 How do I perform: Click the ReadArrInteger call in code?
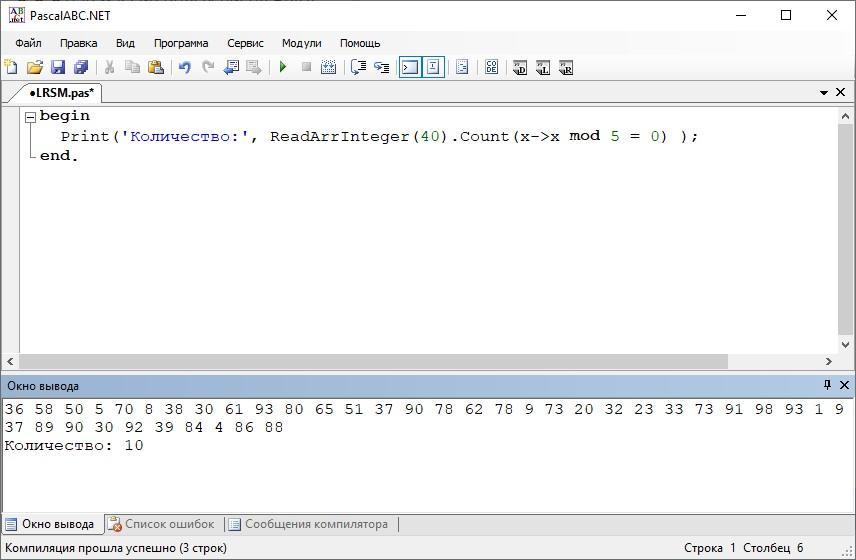click(339, 136)
